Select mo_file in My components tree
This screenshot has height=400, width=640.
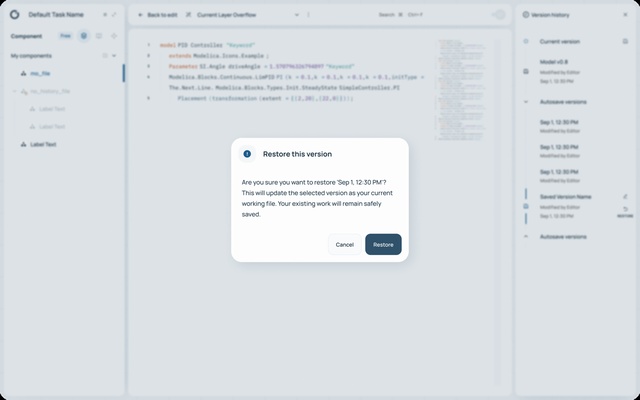(40, 73)
